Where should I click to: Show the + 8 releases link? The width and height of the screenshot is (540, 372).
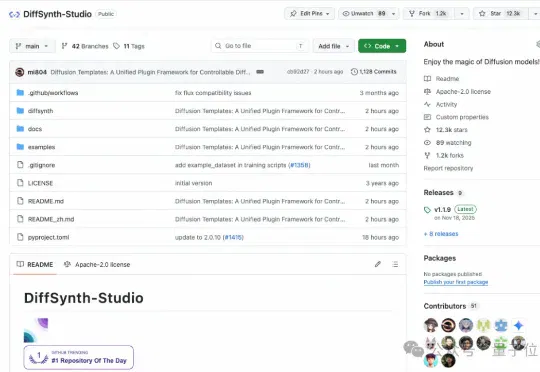441,234
